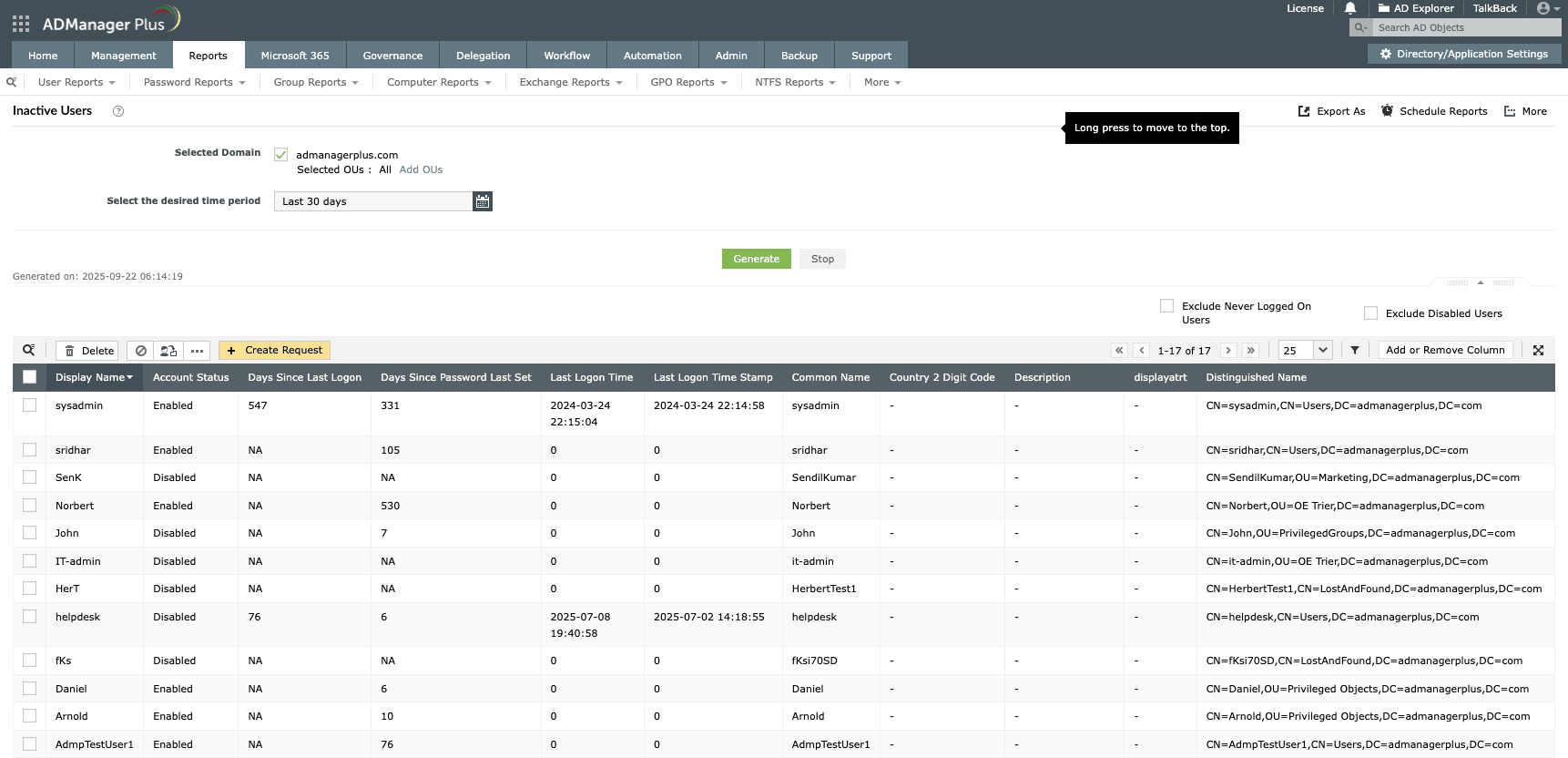1568x758 pixels.
Task: Expand the Password Reports dropdown
Action: [x=194, y=82]
